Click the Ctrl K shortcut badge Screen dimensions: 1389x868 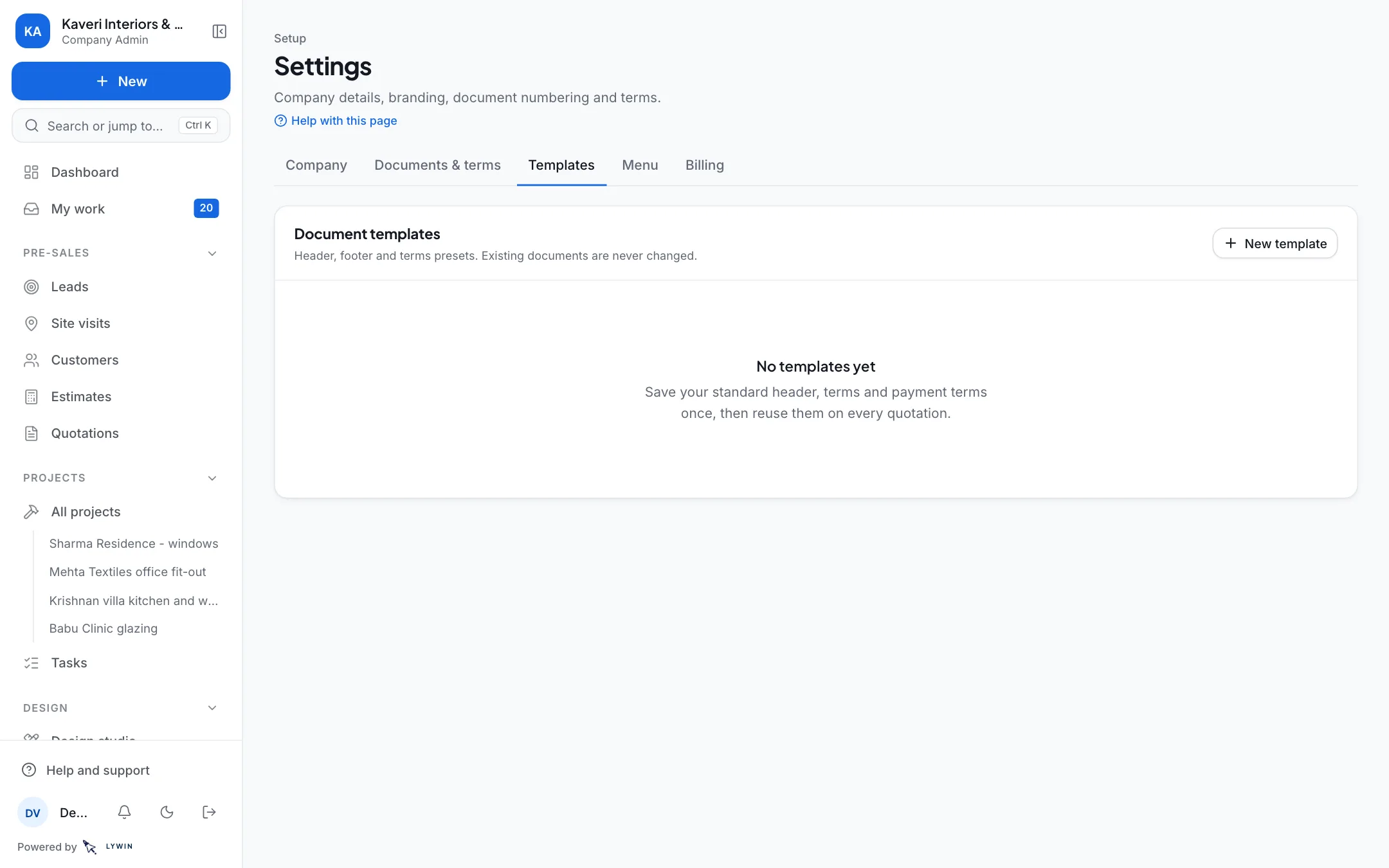click(198, 125)
